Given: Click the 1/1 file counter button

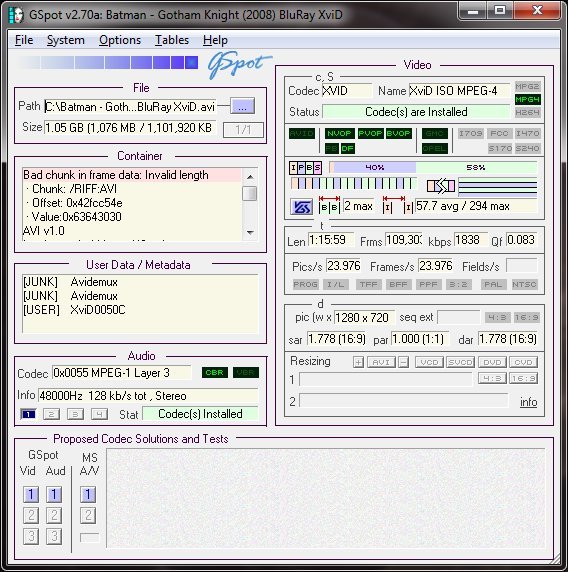Looking at the screenshot, I should pos(243,130).
